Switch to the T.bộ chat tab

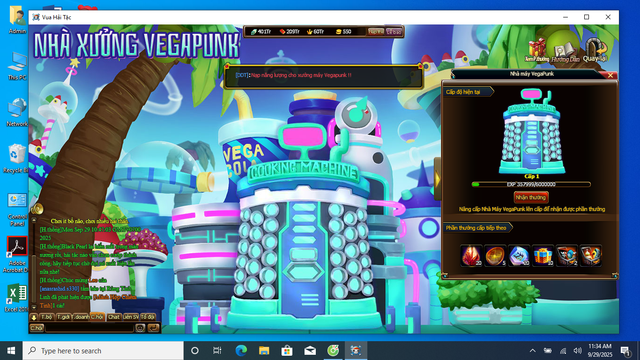click(47, 317)
